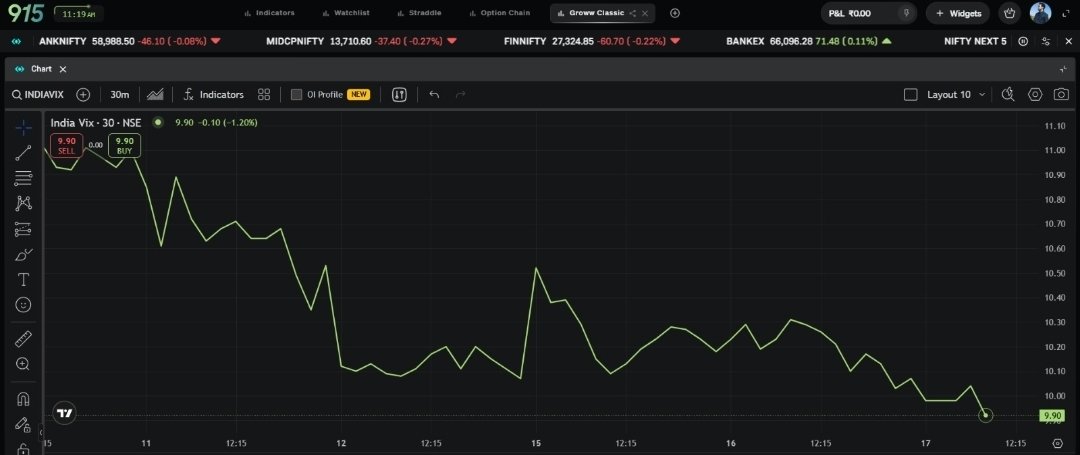Screen dimensions: 1080x455
Task: Open chart settings hexagon icon
Action: pyautogui.click(x=1035, y=94)
